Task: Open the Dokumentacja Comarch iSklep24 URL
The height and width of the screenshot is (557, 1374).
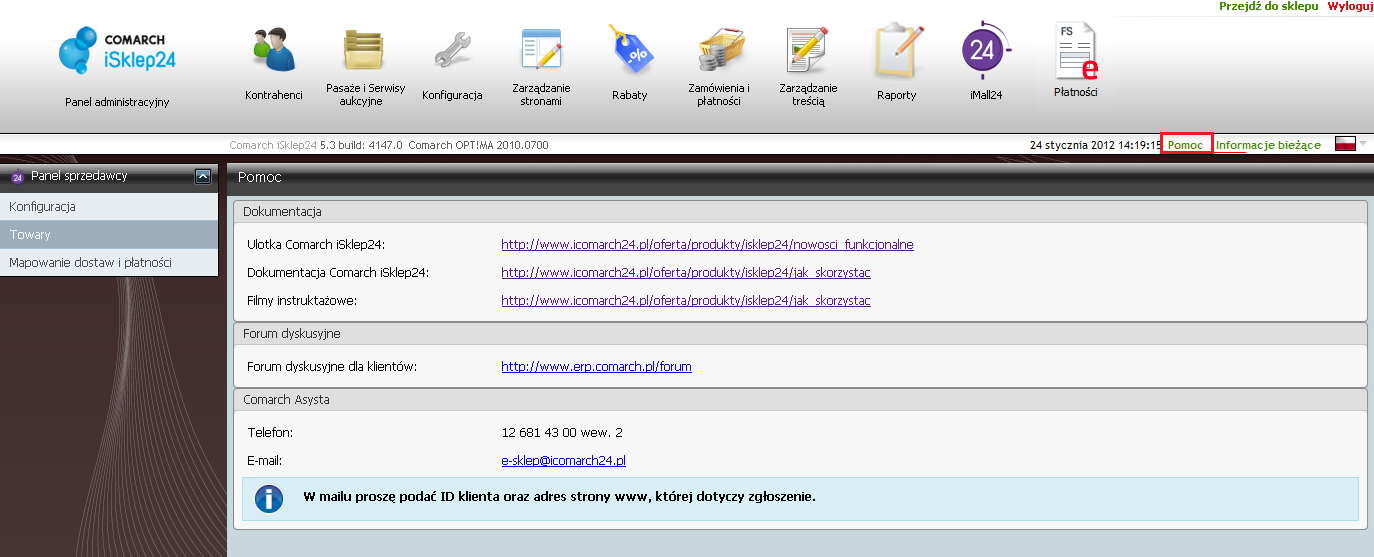Action: point(686,273)
